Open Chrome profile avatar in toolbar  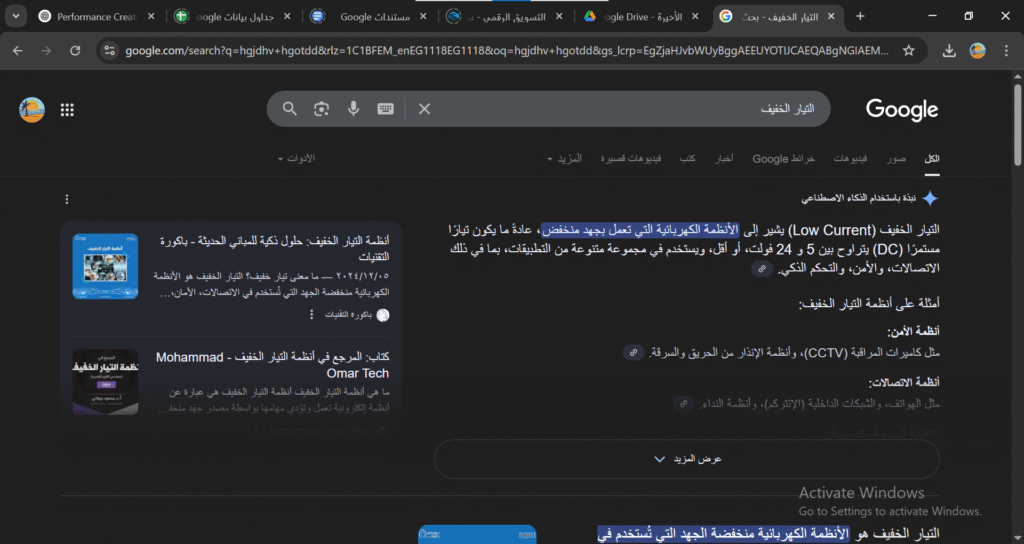tap(978, 50)
